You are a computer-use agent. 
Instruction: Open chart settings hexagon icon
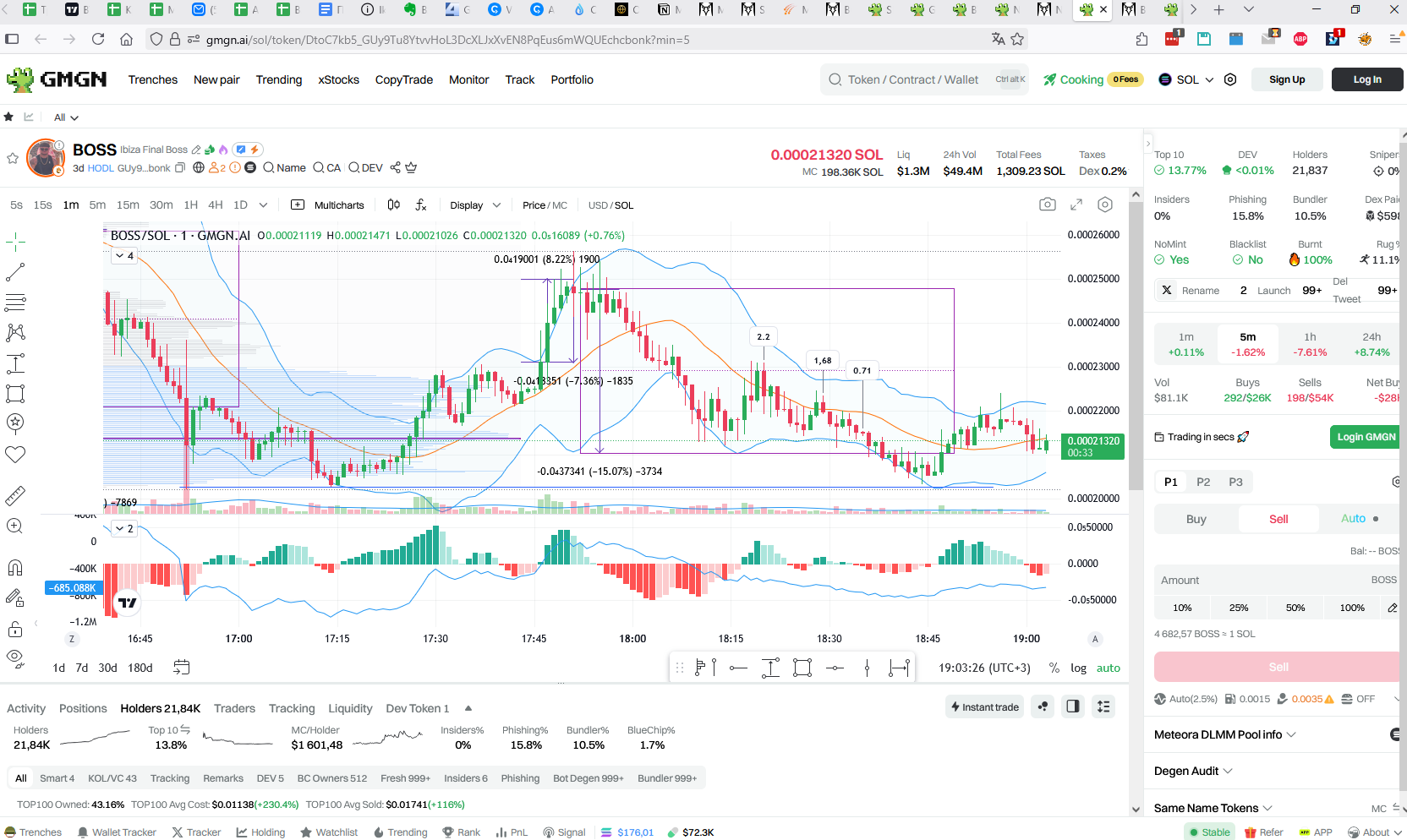click(1105, 205)
